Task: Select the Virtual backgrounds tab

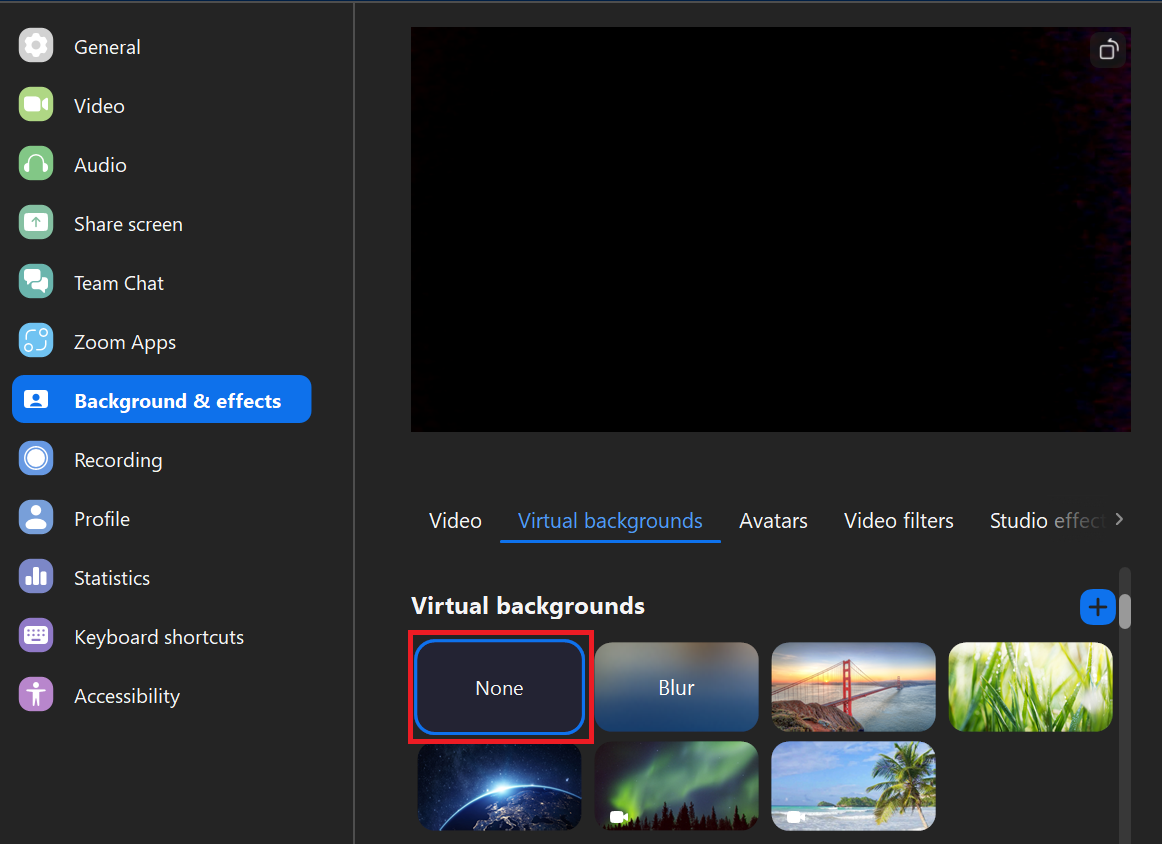Action: 610,521
